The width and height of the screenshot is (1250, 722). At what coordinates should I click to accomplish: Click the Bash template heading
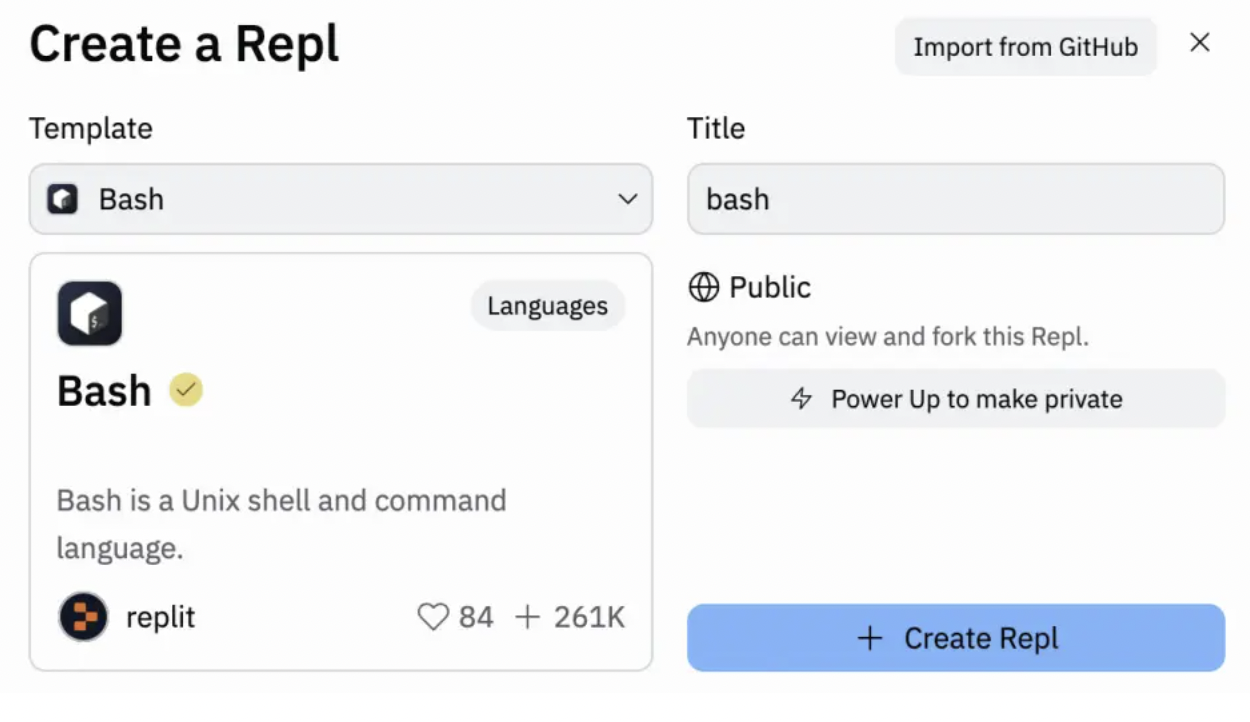click(104, 390)
